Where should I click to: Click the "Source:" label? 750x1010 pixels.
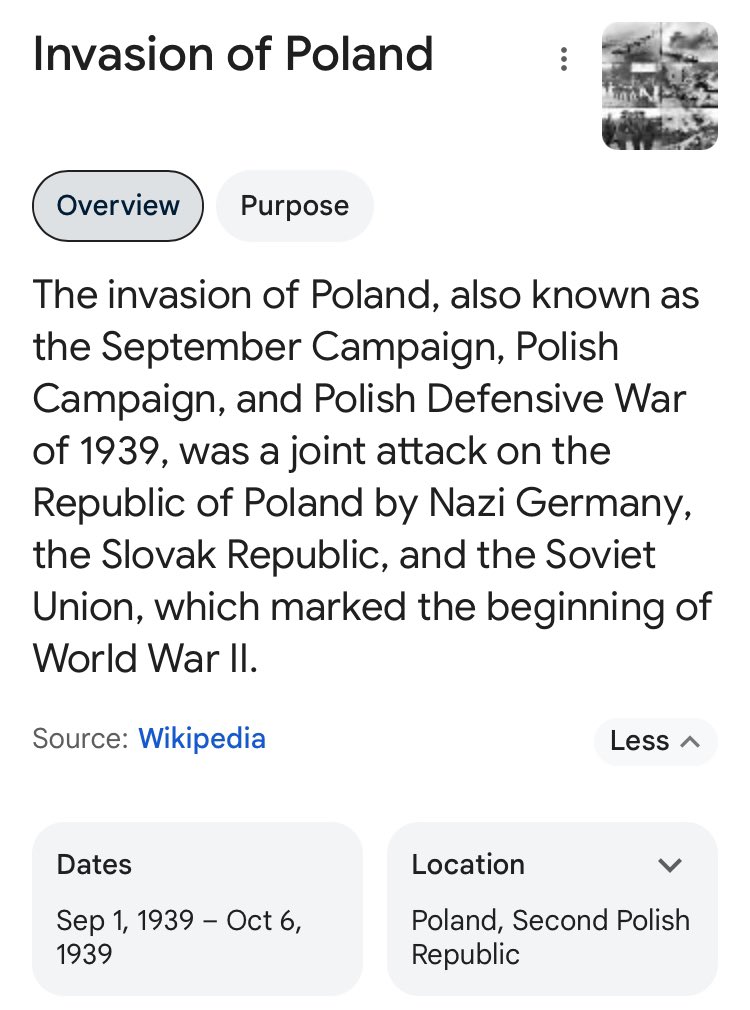[x=80, y=739]
